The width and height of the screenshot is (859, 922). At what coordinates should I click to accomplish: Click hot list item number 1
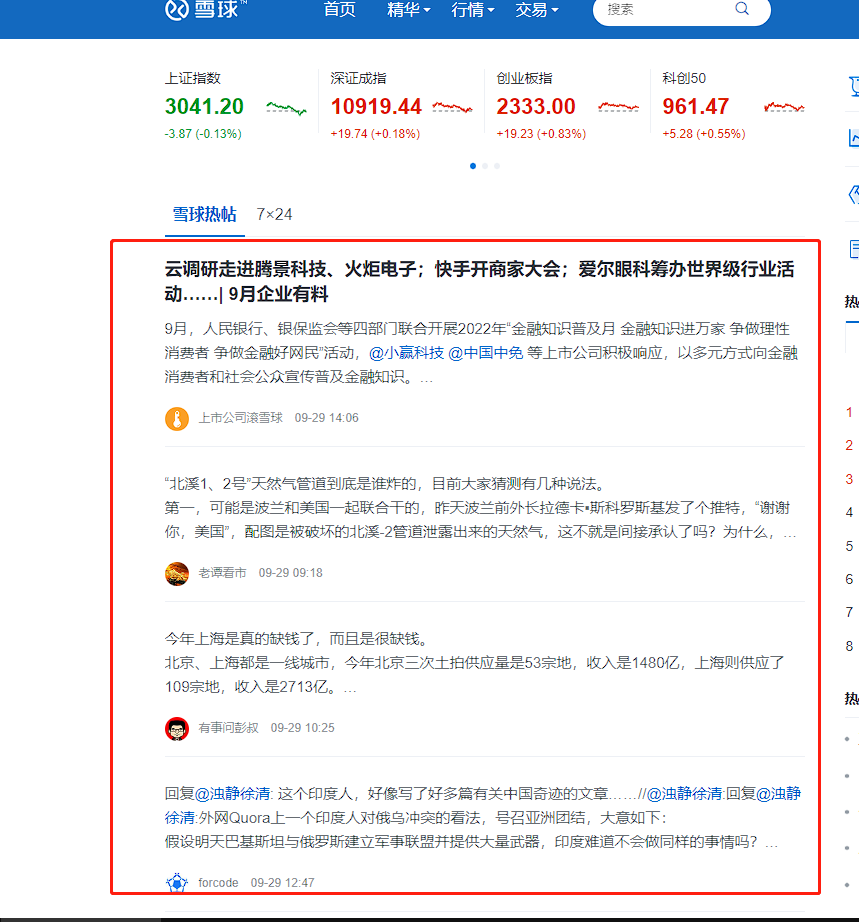click(848, 412)
